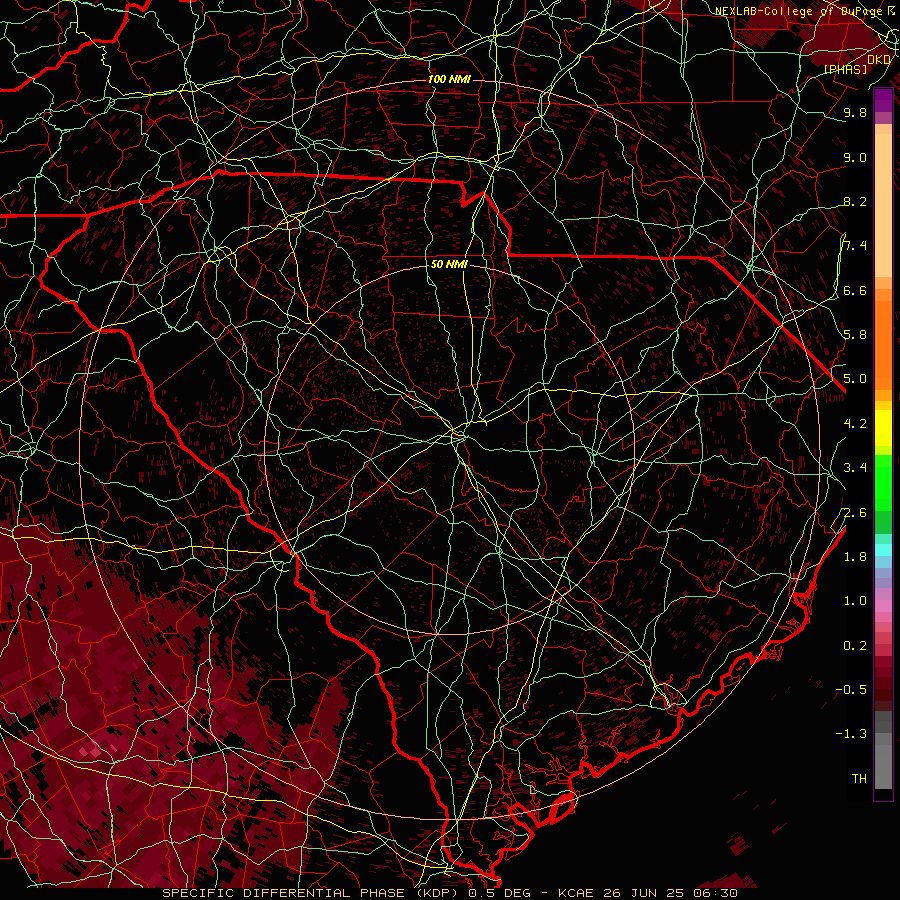Image resolution: width=900 pixels, height=900 pixels.
Task: Click the 7.4 scale value
Action: 855,246
